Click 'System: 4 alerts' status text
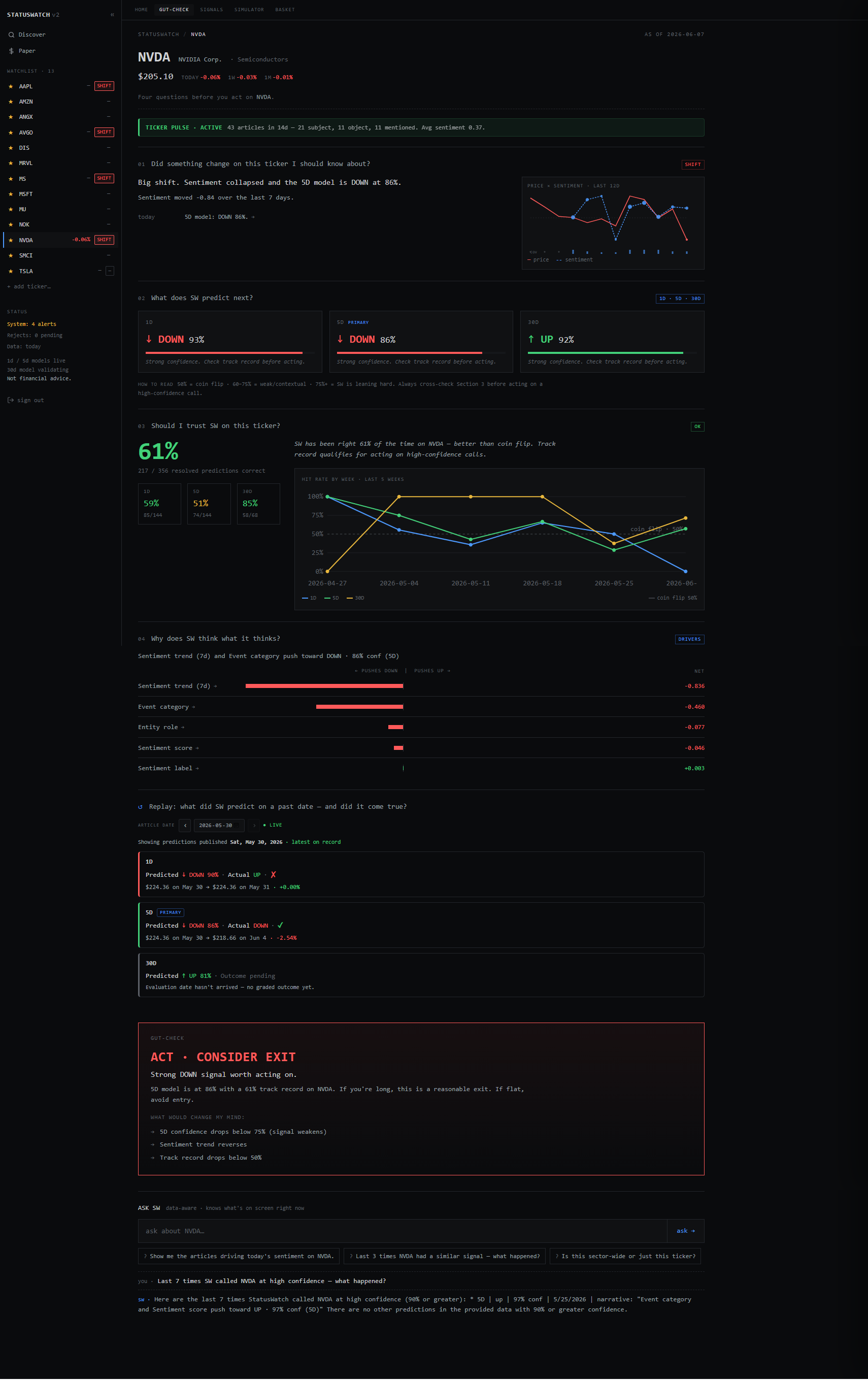Screen dimensions: 868x1380 pyautogui.click(x=31, y=324)
